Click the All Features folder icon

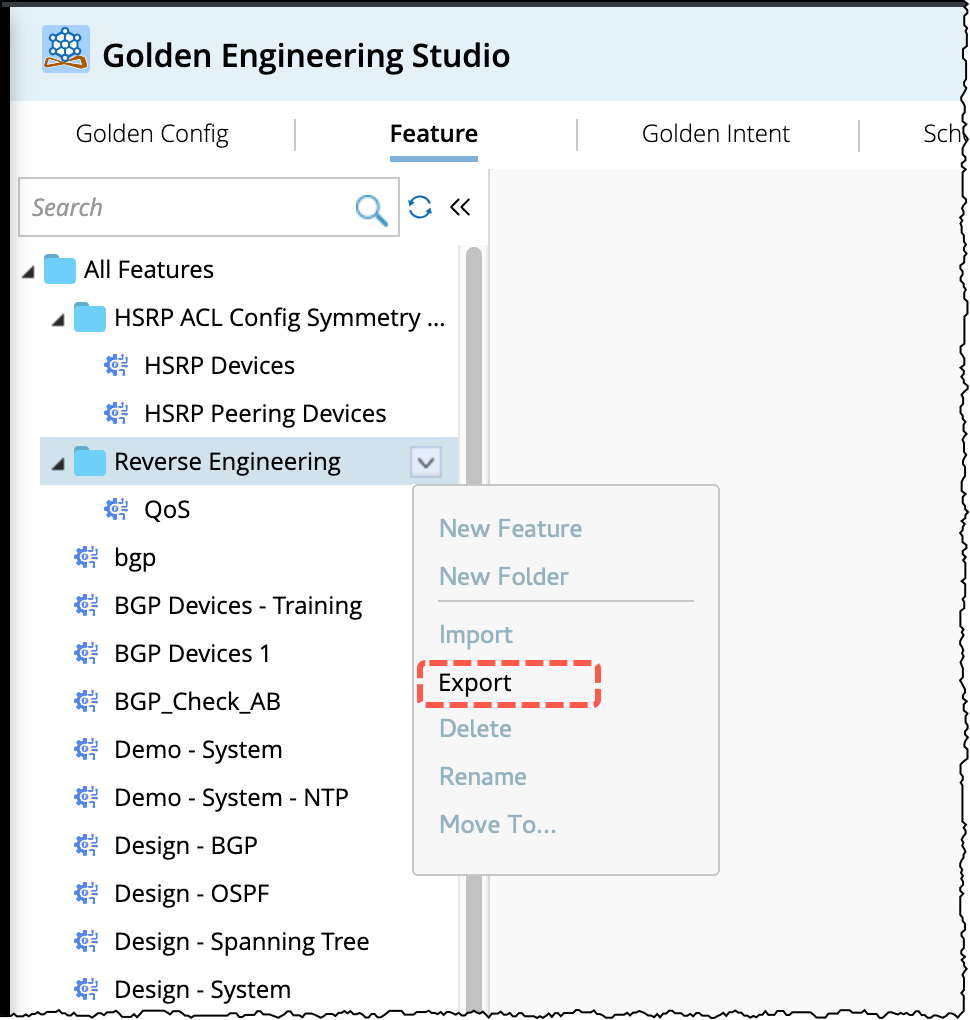(60, 270)
